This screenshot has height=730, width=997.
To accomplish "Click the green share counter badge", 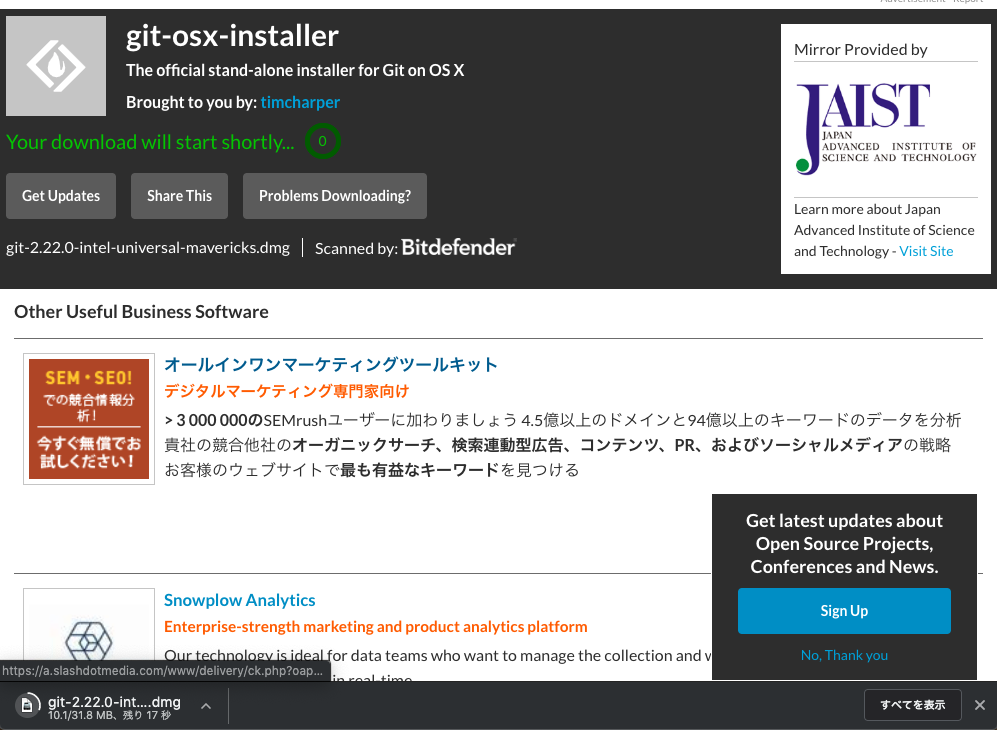I will tap(322, 141).
